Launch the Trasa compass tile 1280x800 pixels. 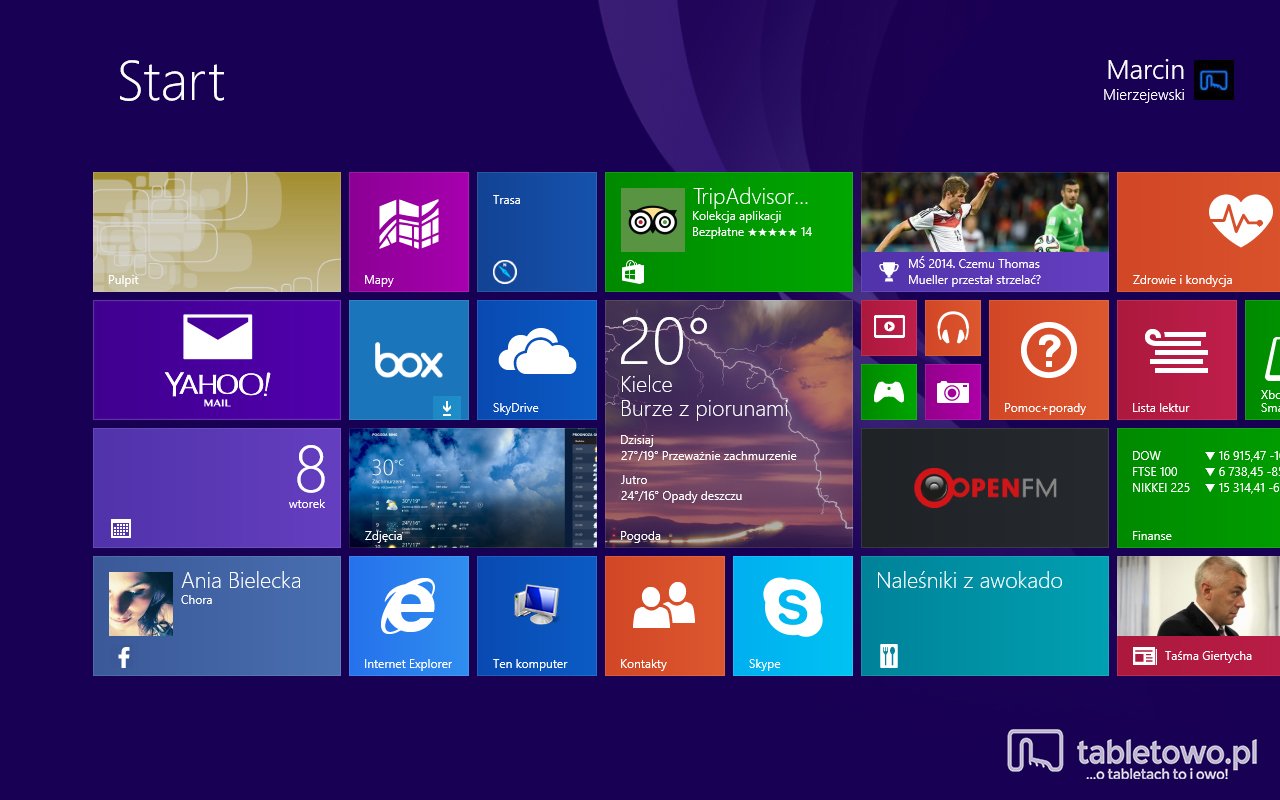coord(537,232)
